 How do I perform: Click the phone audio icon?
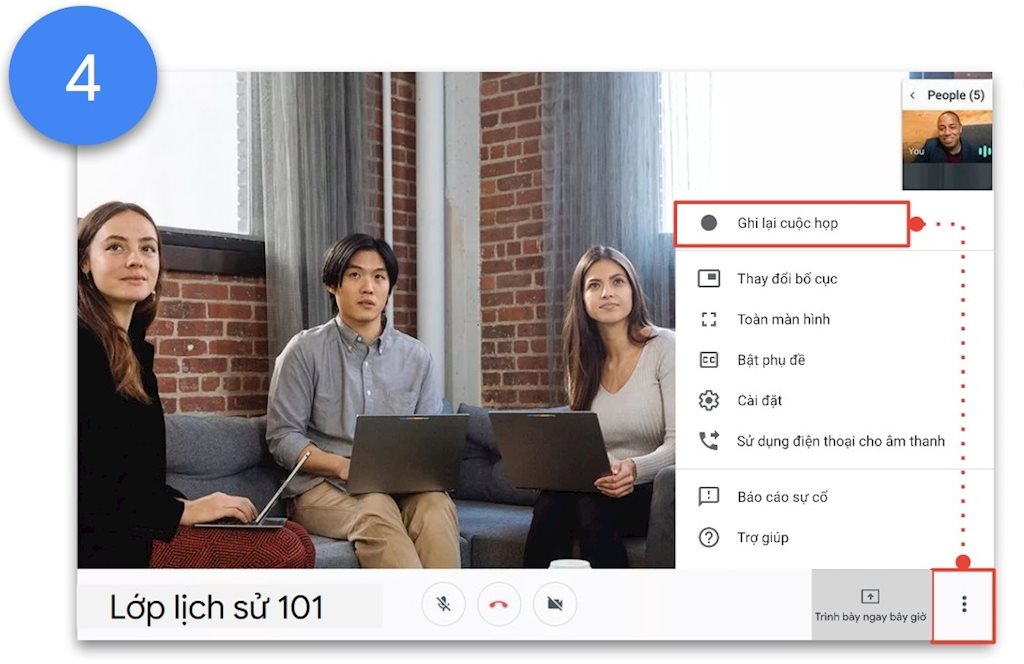(x=709, y=441)
